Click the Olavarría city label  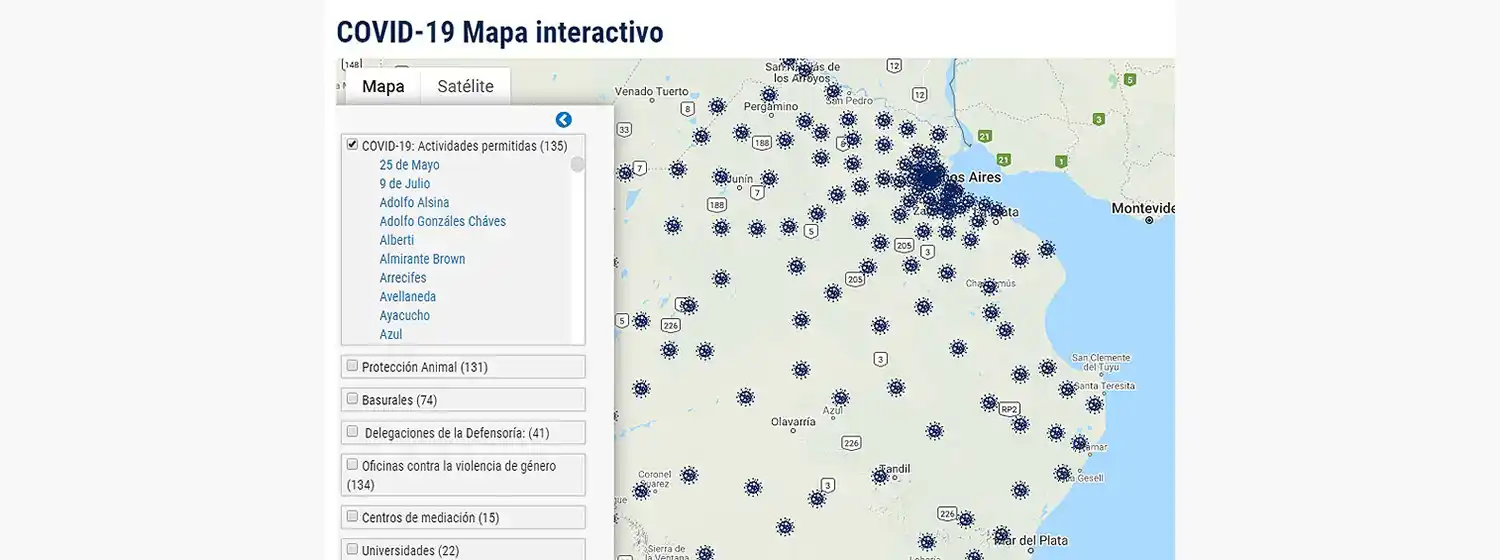[x=793, y=422]
